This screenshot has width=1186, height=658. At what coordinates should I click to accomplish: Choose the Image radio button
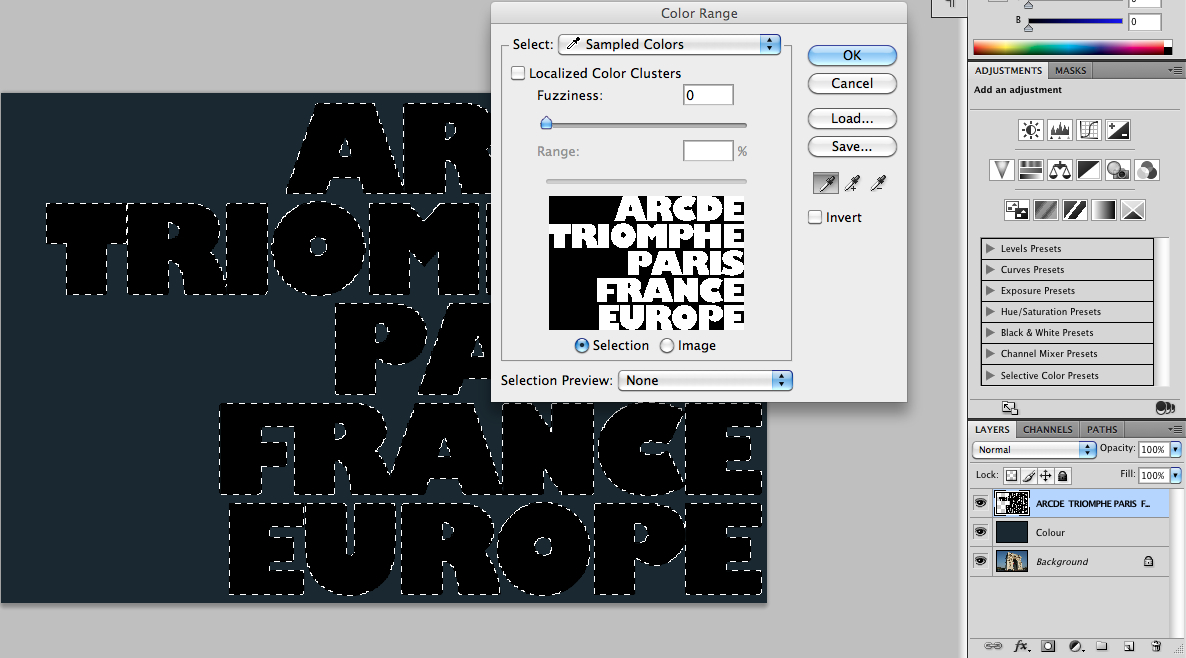pyautogui.click(x=667, y=346)
